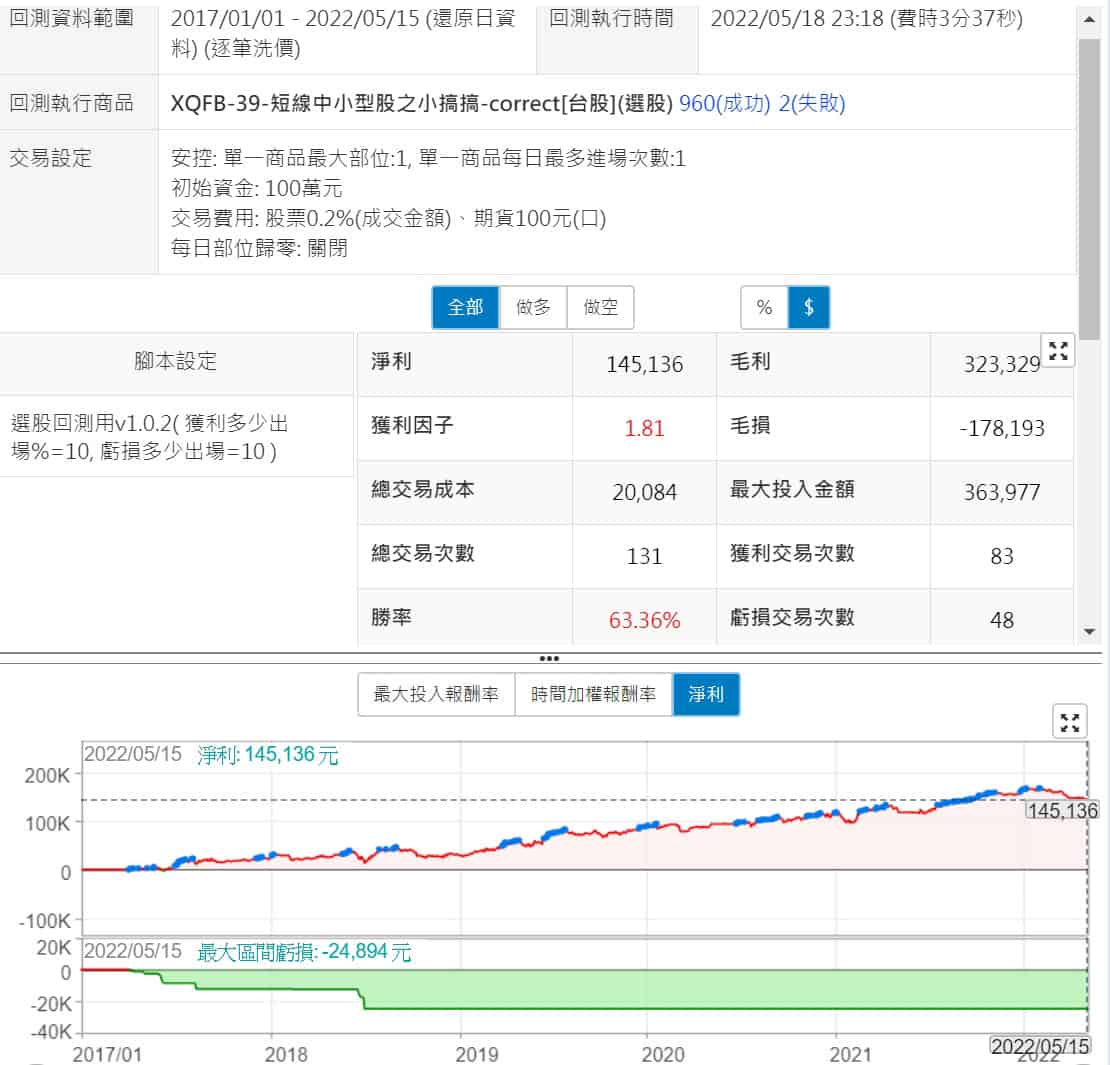Image resolution: width=1110 pixels, height=1065 pixels.
Task: Expand the statistics table to fullscreen
Action: (1058, 351)
